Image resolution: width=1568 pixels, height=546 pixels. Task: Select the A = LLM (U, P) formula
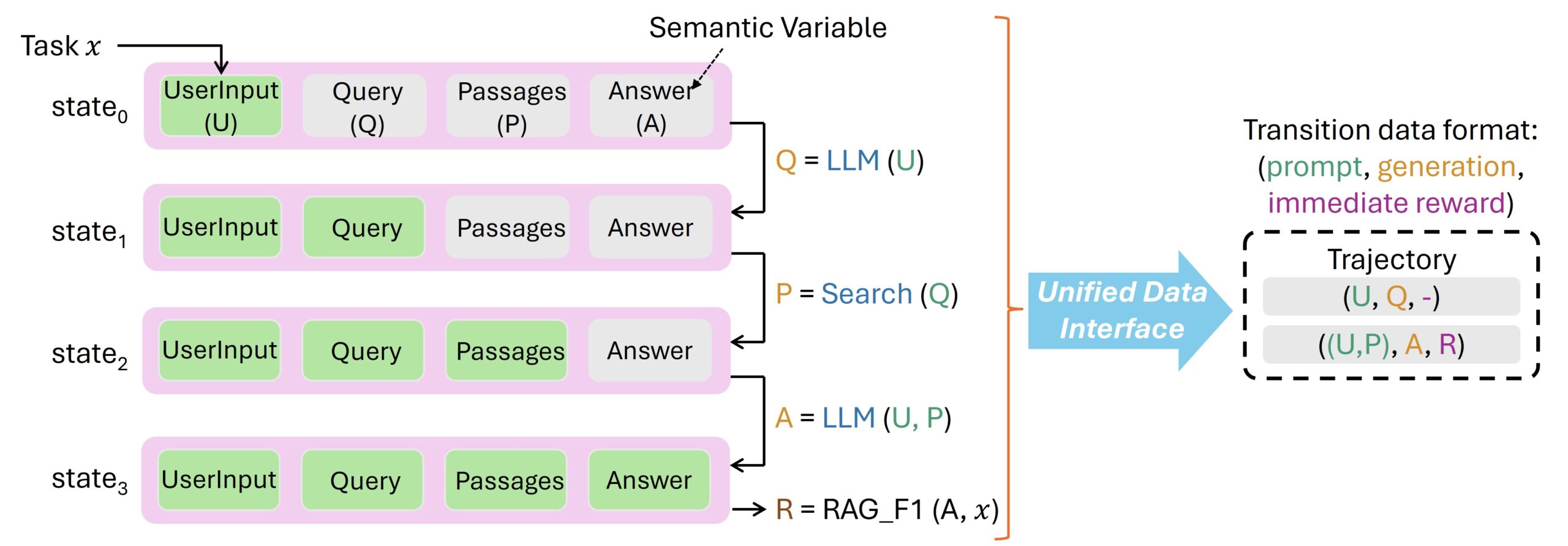[862, 418]
